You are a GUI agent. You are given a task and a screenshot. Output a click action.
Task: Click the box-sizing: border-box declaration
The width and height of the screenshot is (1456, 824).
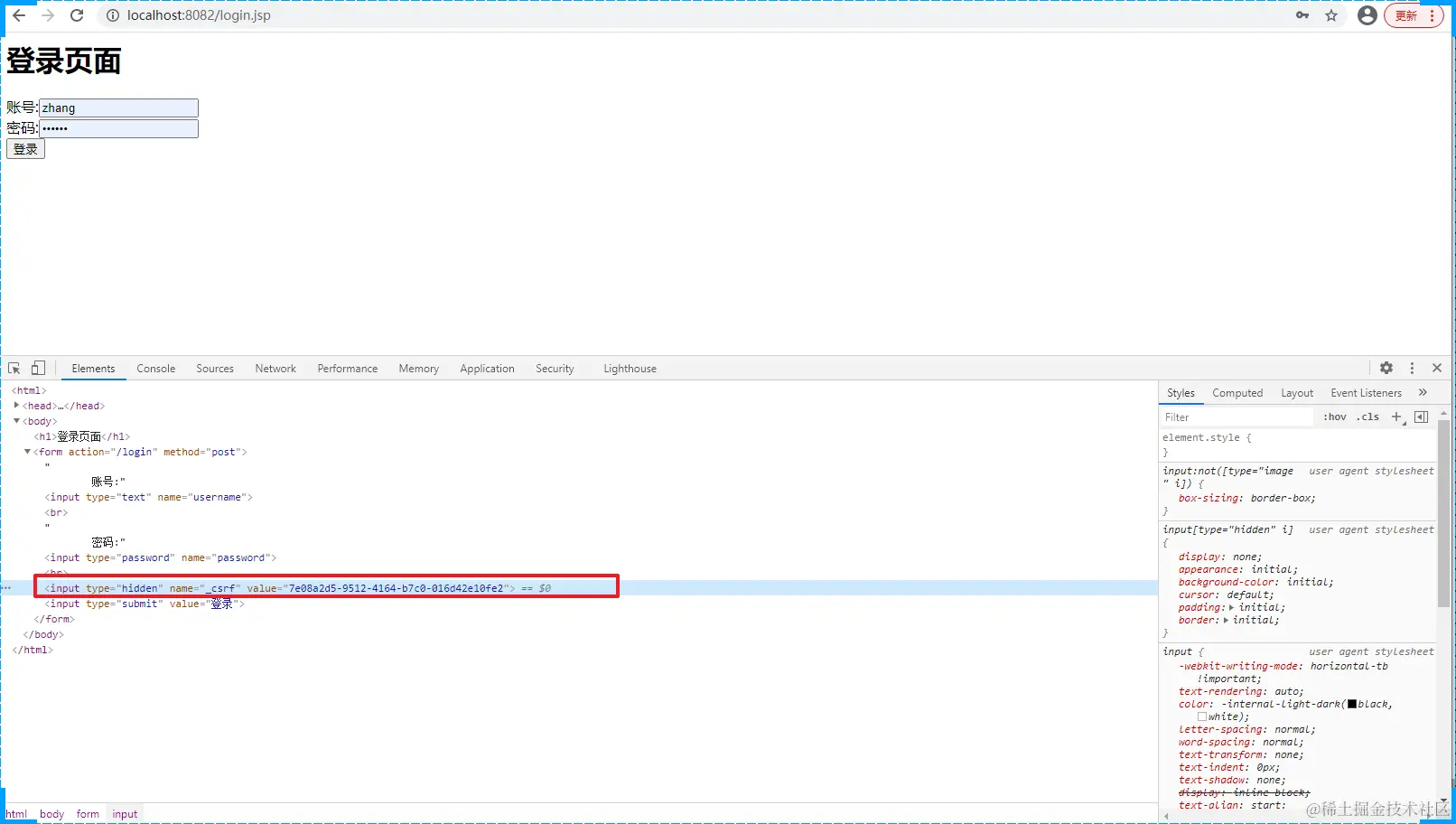tap(1246, 498)
